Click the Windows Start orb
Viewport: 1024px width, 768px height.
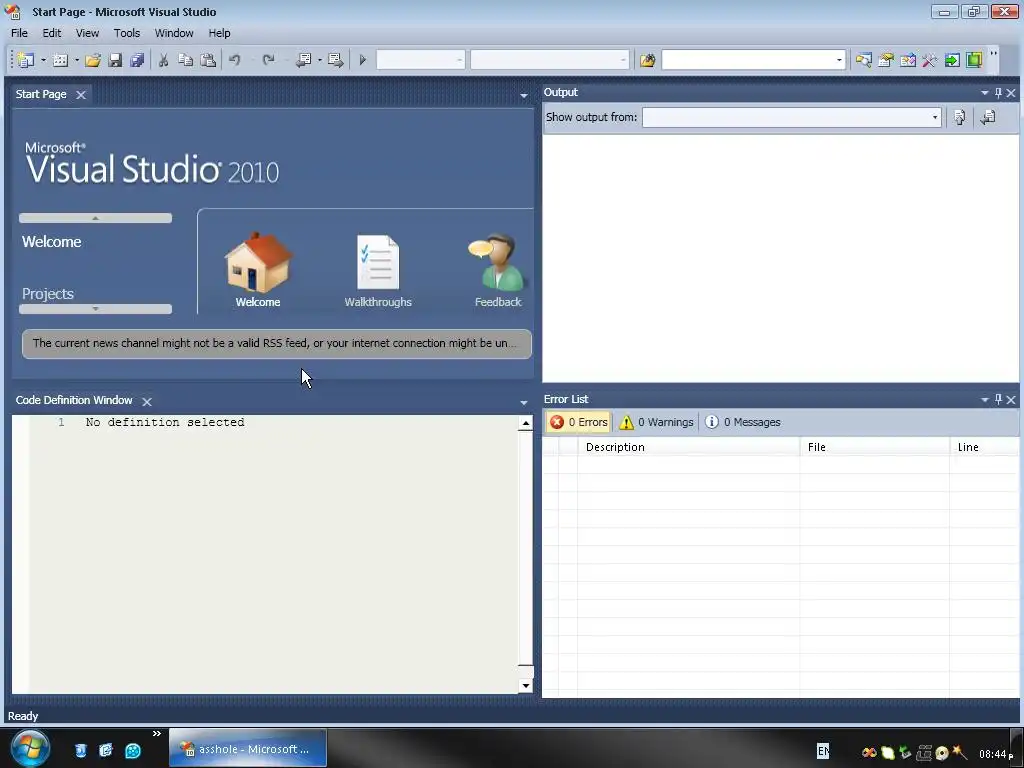[x=30, y=748]
